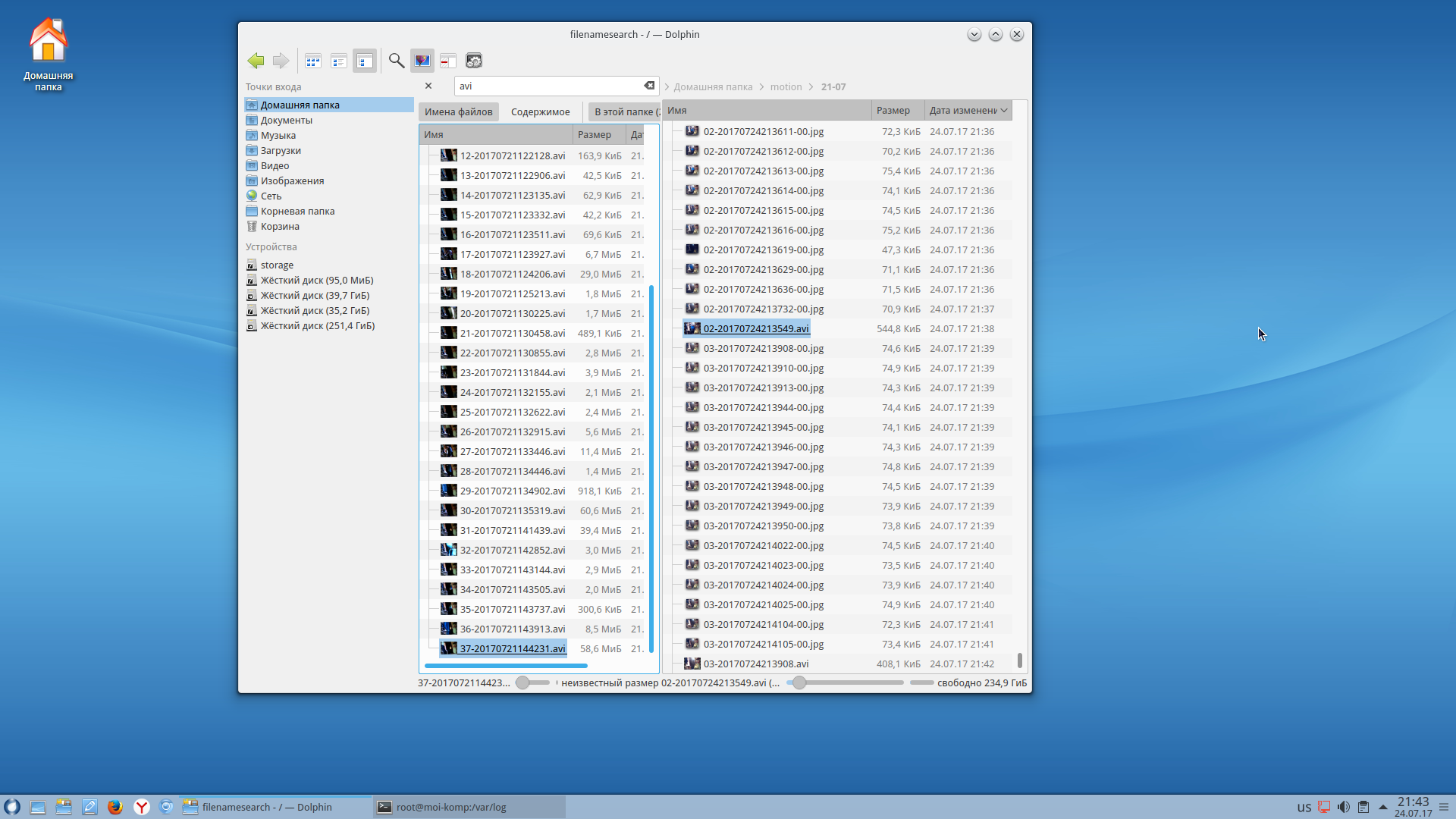The height and width of the screenshot is (819, 1456).
Task: Switch to Compact view mode
Action: [x=339, y=61]
